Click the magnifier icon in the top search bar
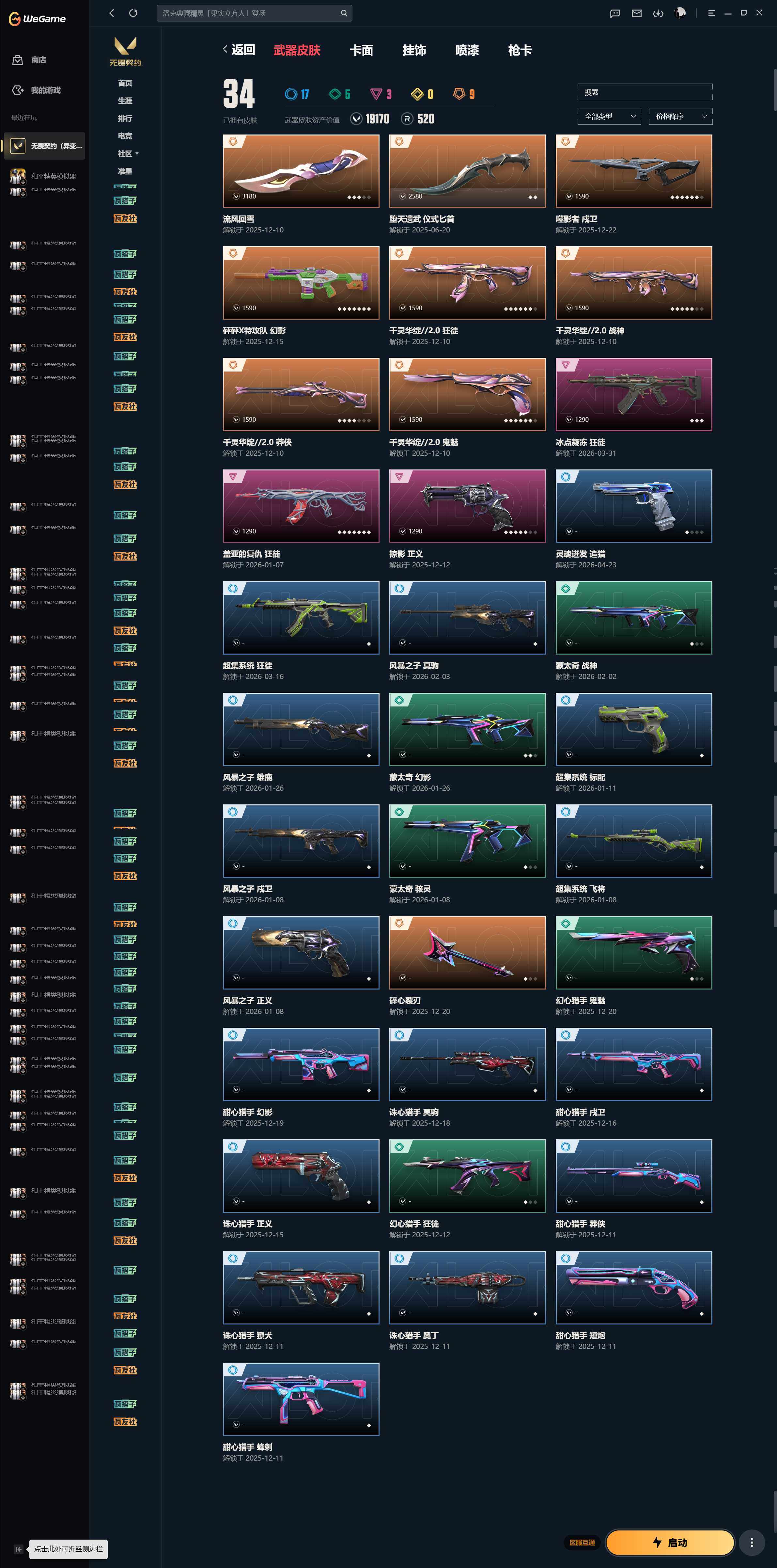 pyautogui.click(x=344, y=13)
